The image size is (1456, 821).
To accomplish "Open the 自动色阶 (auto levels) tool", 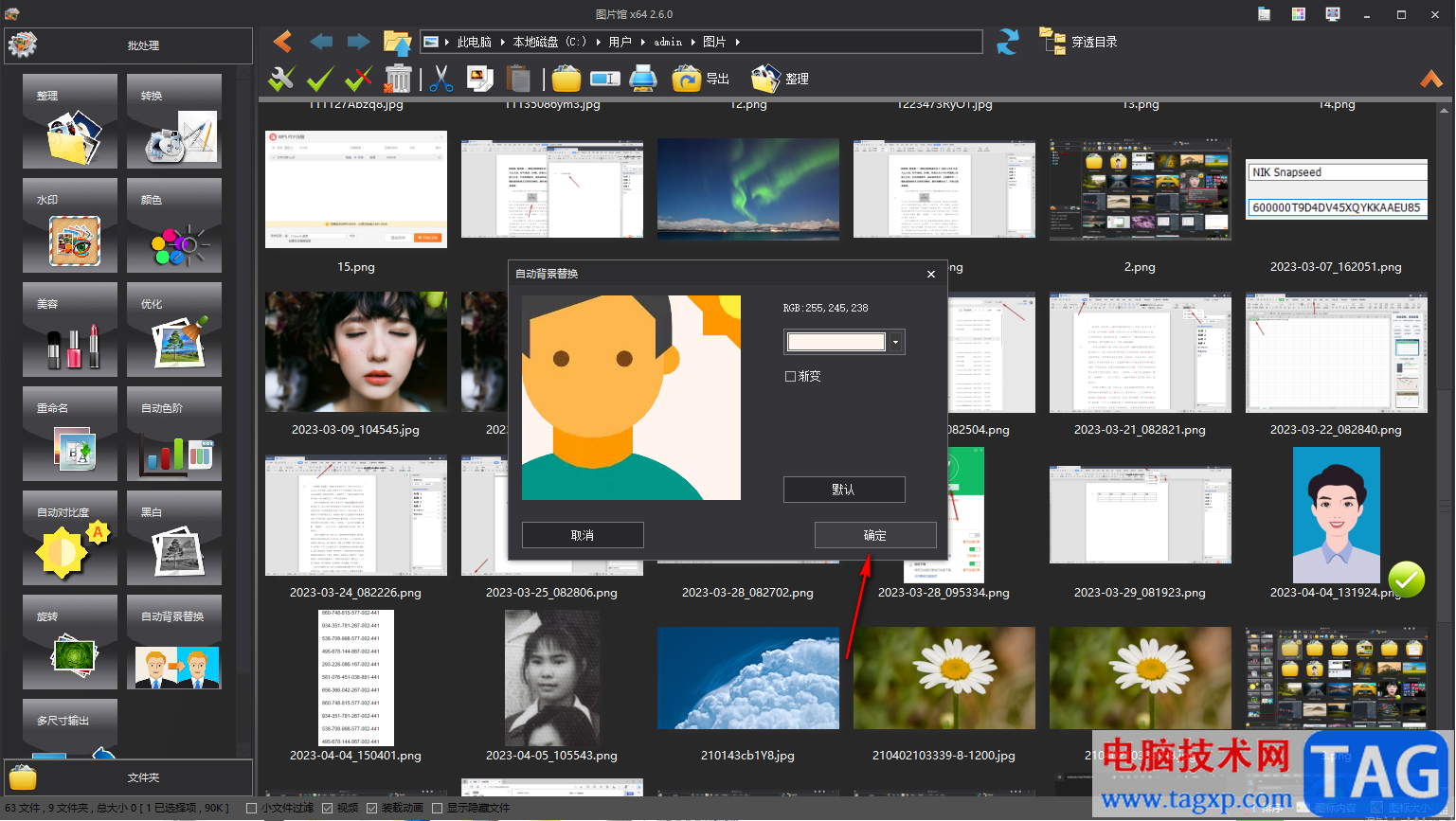I will tap(174, 434).
